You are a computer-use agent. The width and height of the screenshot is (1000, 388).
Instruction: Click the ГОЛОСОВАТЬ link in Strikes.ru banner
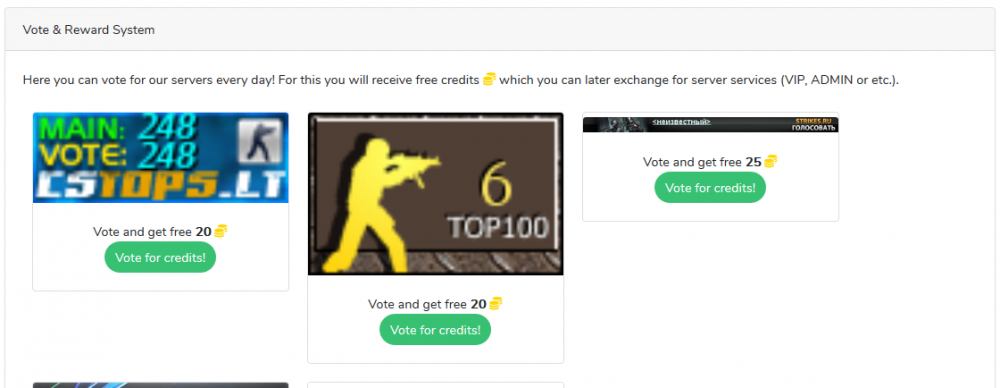point(813,128)
